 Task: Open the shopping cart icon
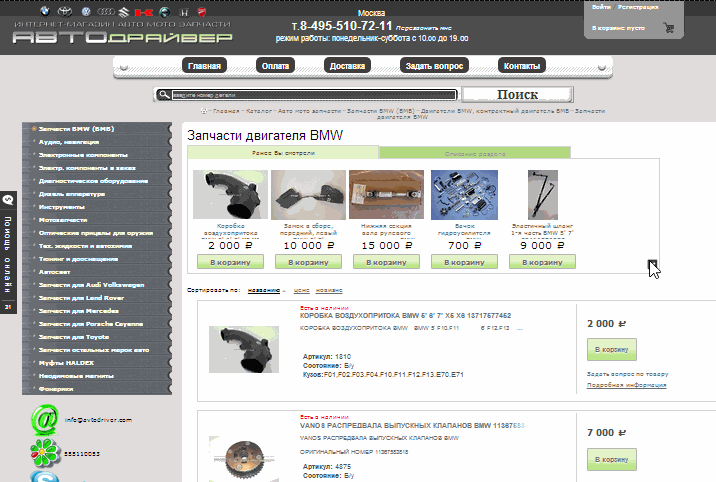tap(669, 28)
